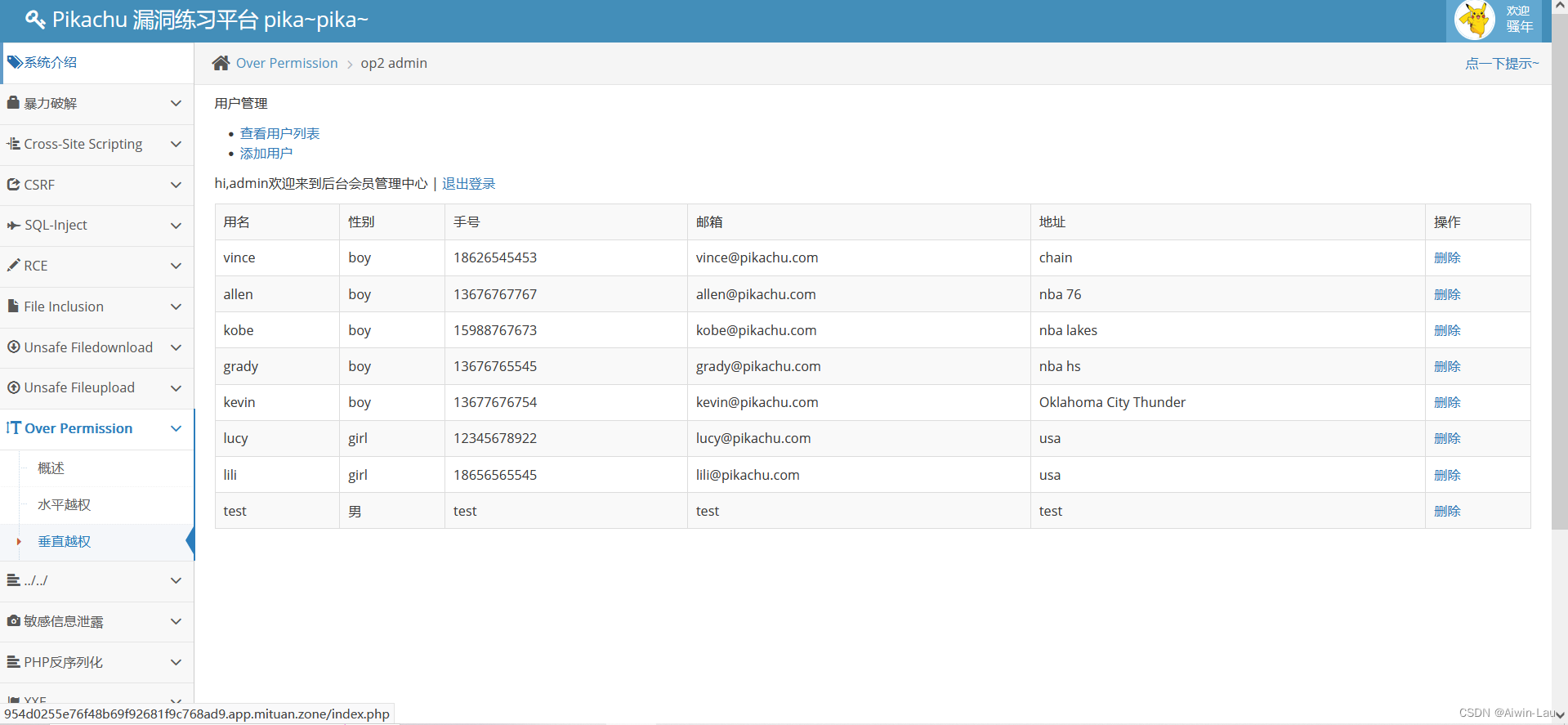Select the 概述 submenu item

coord(51,468)
